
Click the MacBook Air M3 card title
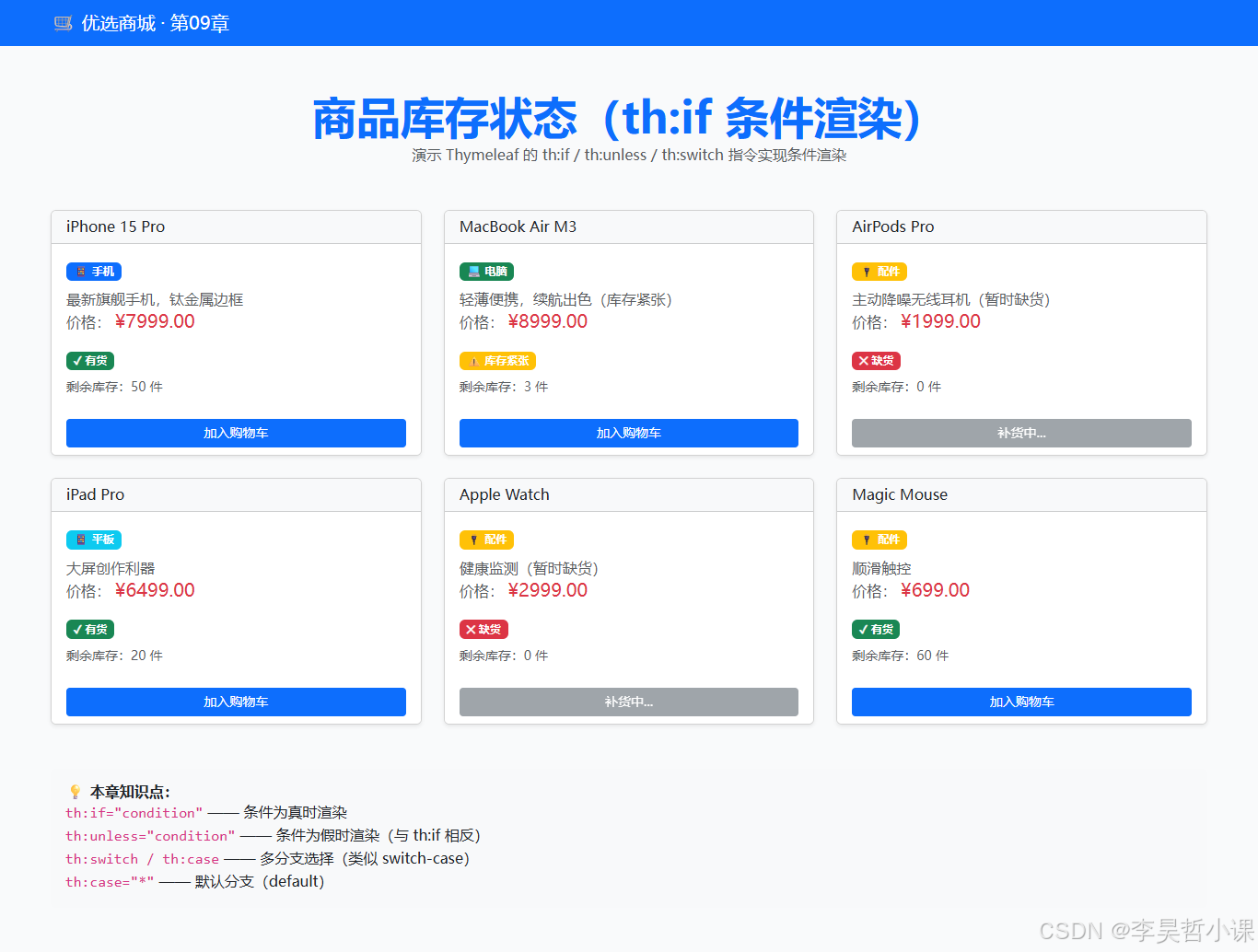click(518, 226)
